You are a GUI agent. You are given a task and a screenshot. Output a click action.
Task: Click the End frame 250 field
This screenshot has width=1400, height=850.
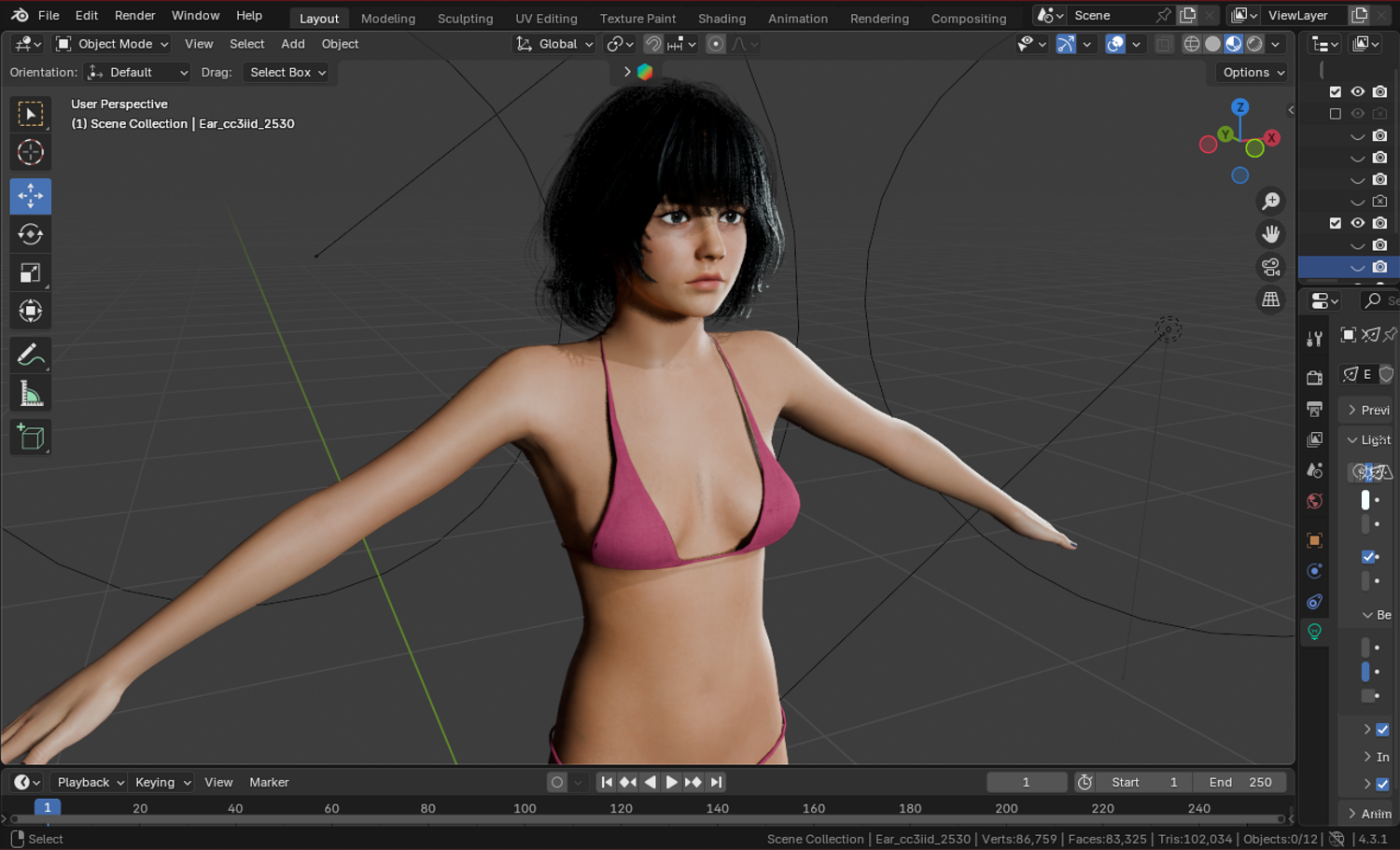click(1240, 783)
